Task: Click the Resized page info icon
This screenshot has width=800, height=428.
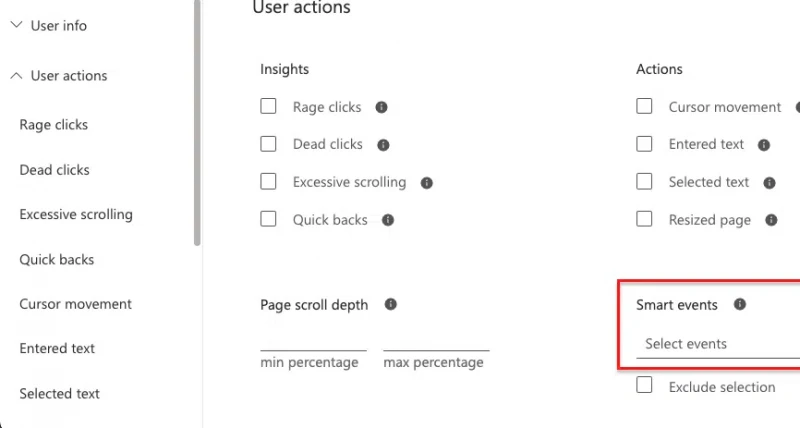Action: [771, 220]
